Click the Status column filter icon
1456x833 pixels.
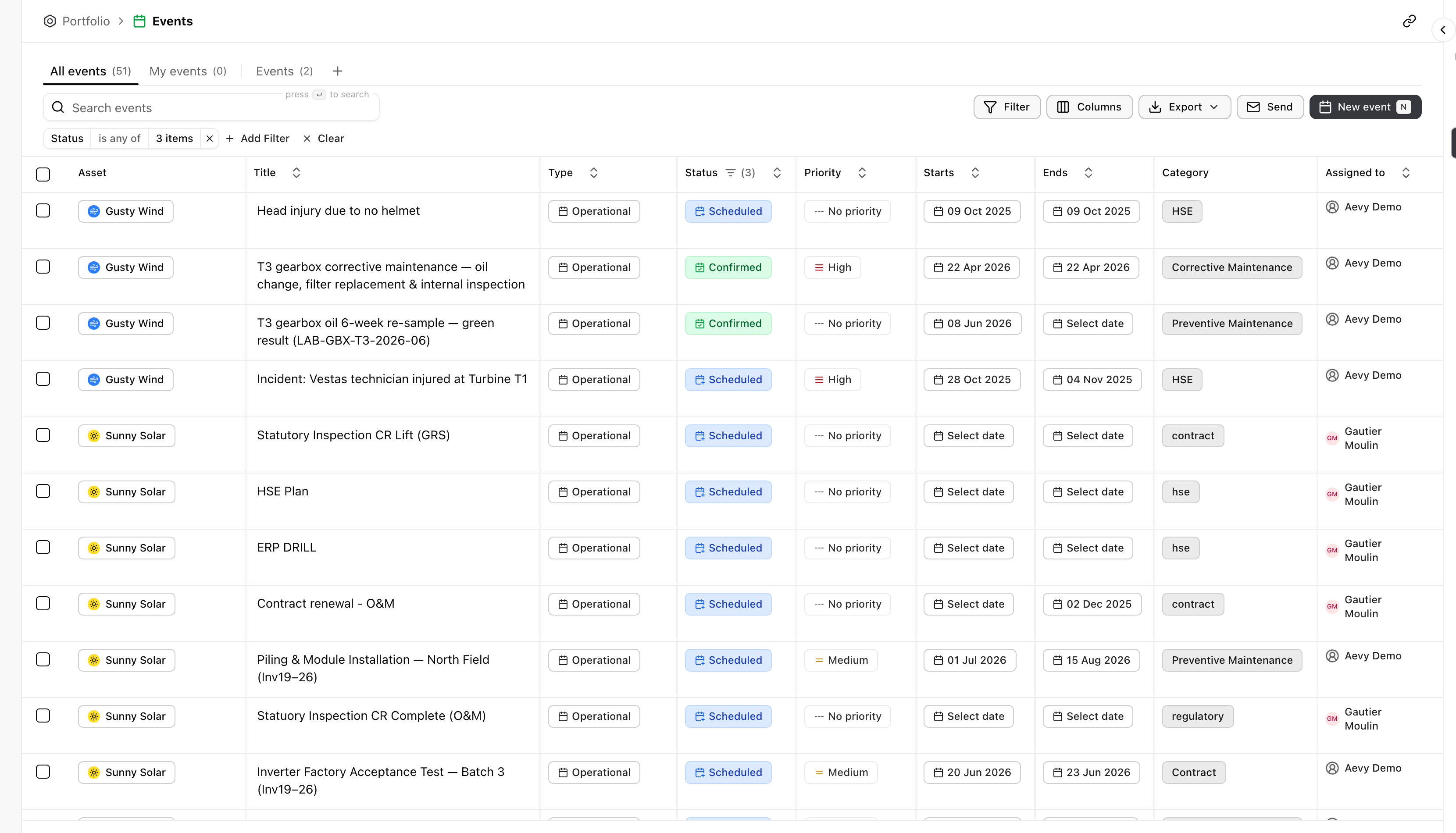[x=730, y=173]
